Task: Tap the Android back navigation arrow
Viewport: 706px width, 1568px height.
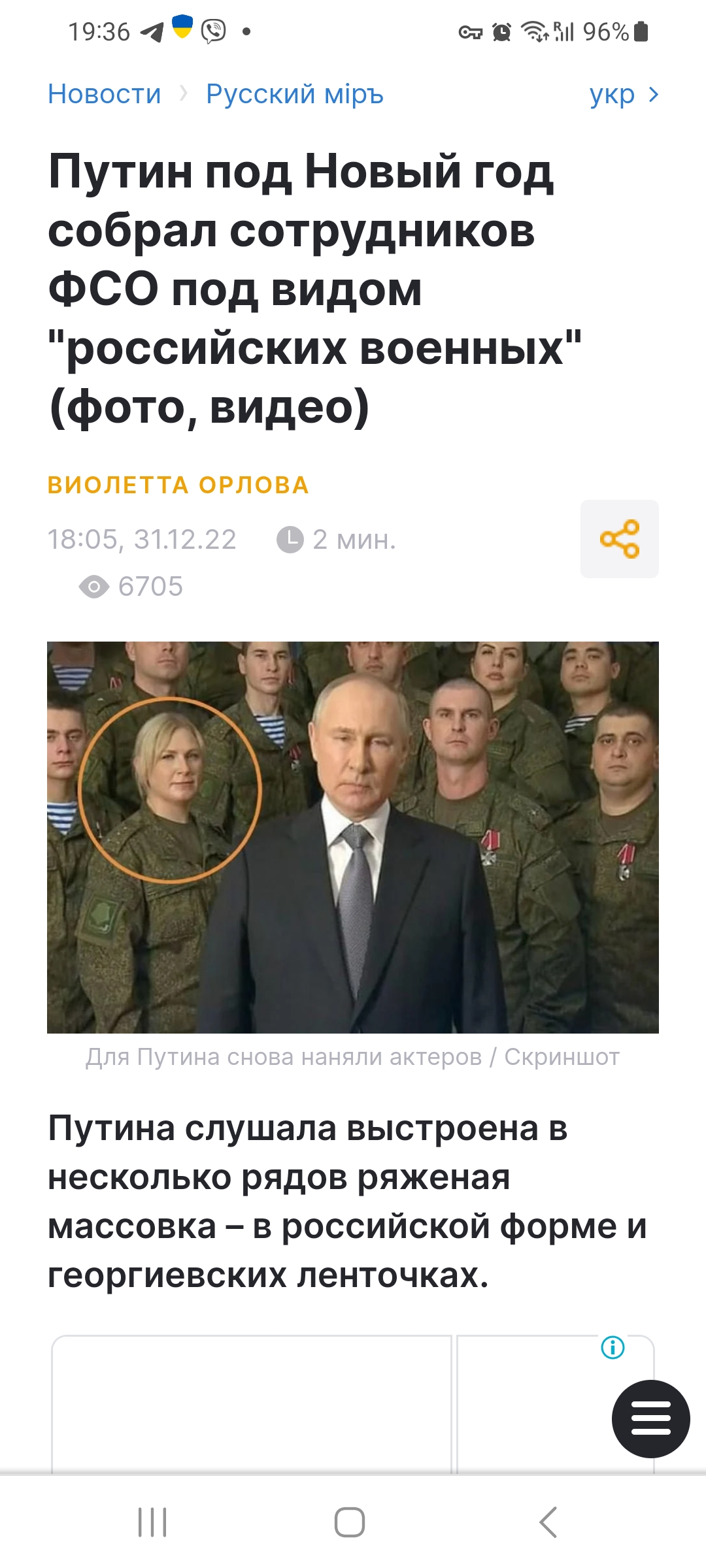Action: click(x=548, y=1522)
